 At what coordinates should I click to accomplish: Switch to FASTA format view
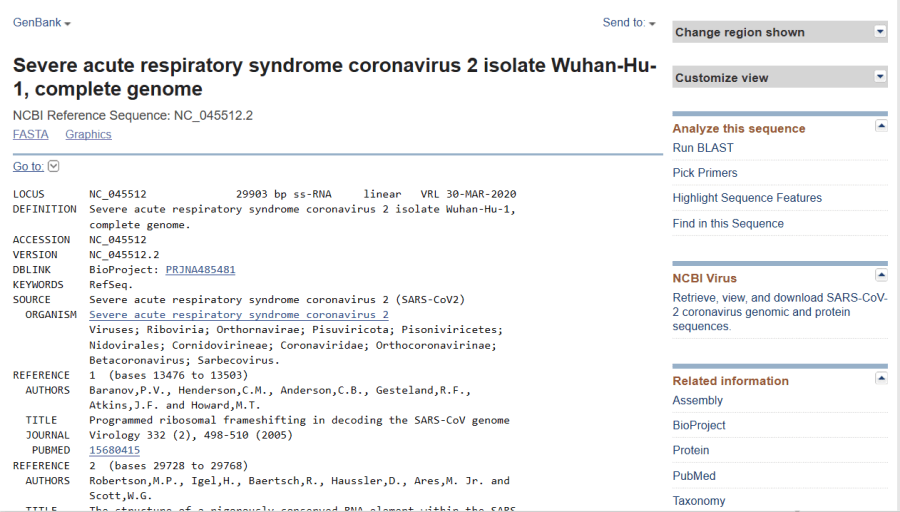(x=31, y=135)
